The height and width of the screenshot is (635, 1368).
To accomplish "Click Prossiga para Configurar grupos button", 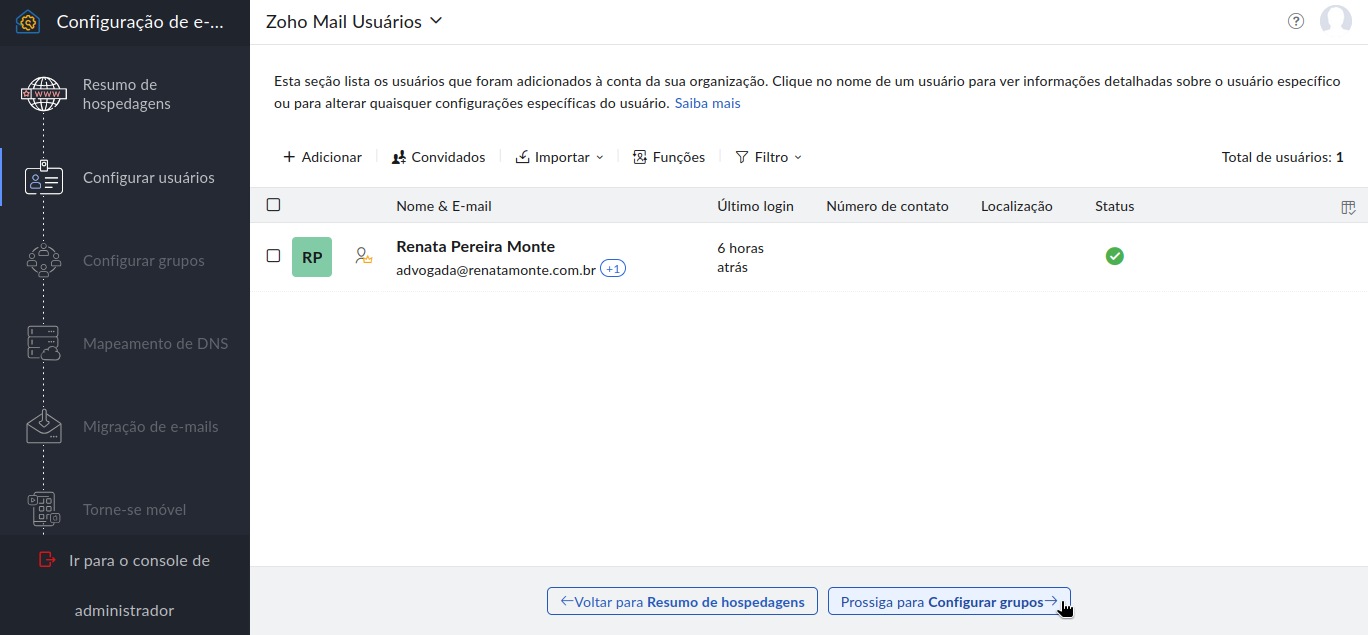I will pyautogui.click(x=949, y=601).
